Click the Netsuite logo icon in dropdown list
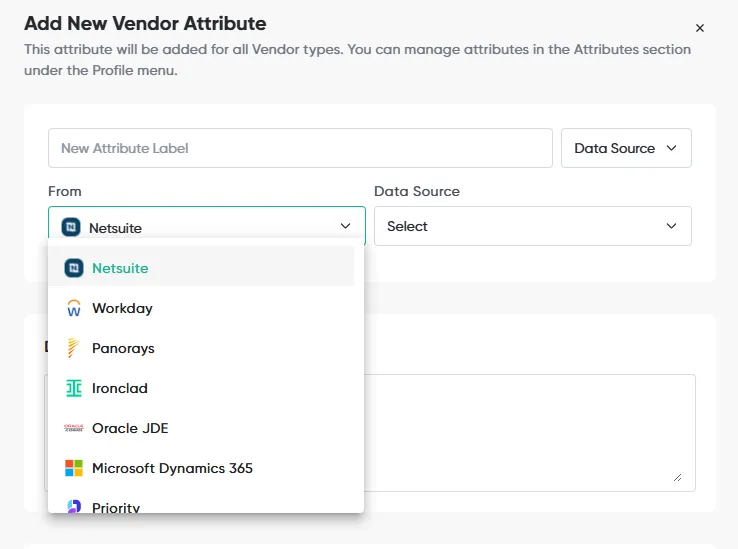This screenshot has height=549, width=738. click(74, 268)
